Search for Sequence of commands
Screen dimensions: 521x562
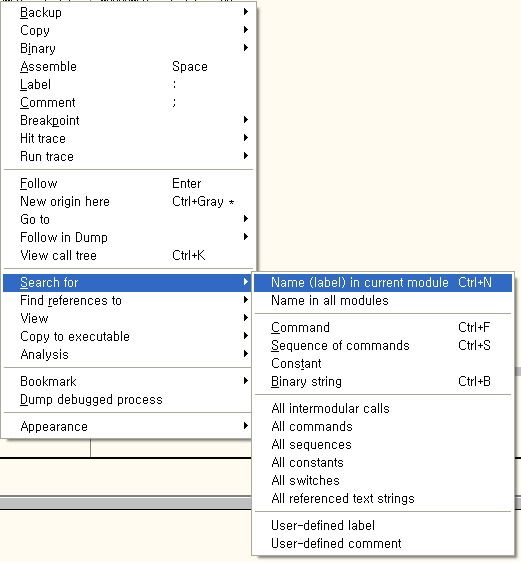click(x=383, y=346)
